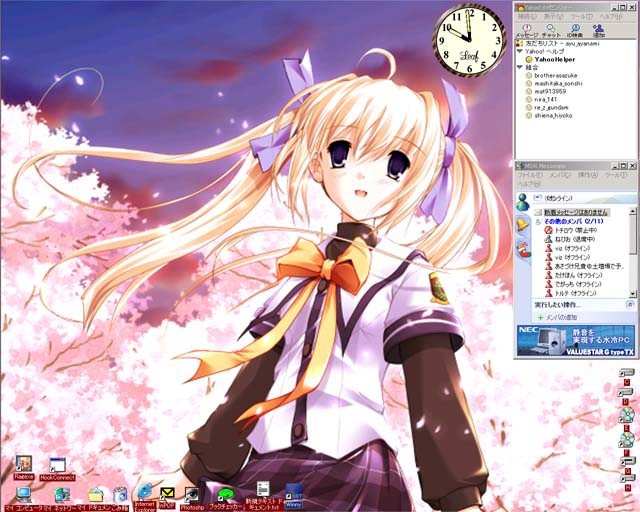The image size is (640, 512).
Task: Open the HookConnect desktop shortcut
Action: (x=57, y=467)
